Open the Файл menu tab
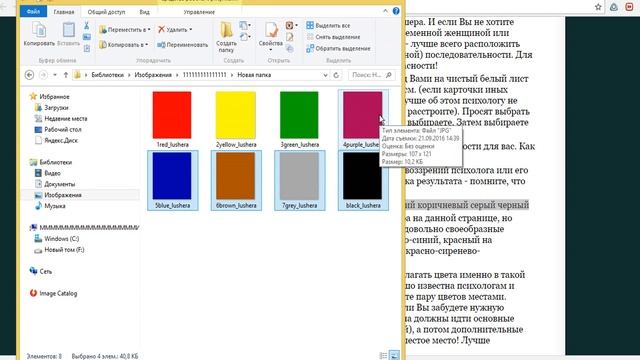 pos(33,11)
